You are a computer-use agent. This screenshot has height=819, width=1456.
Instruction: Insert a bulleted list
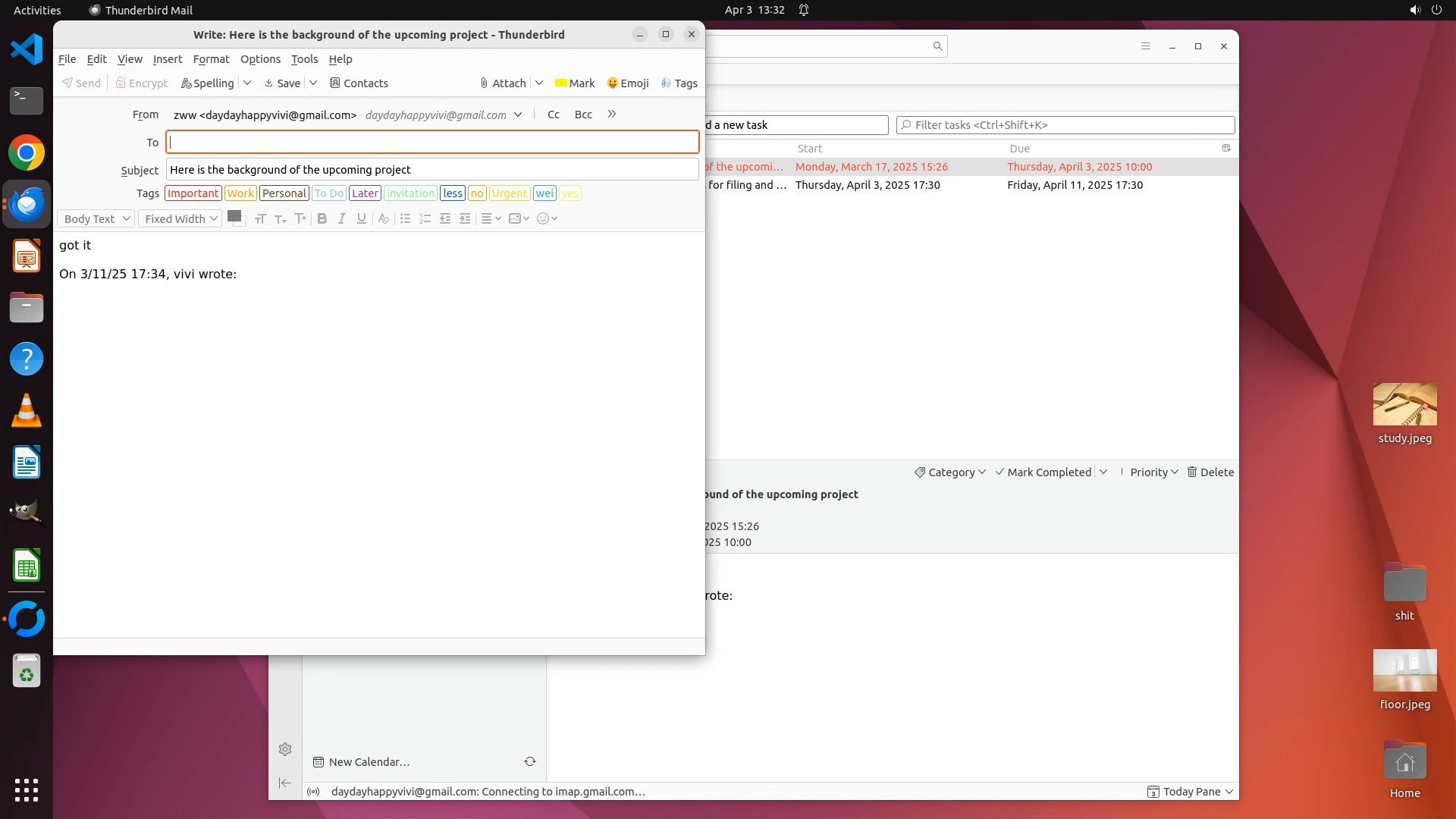pos(405,218)
